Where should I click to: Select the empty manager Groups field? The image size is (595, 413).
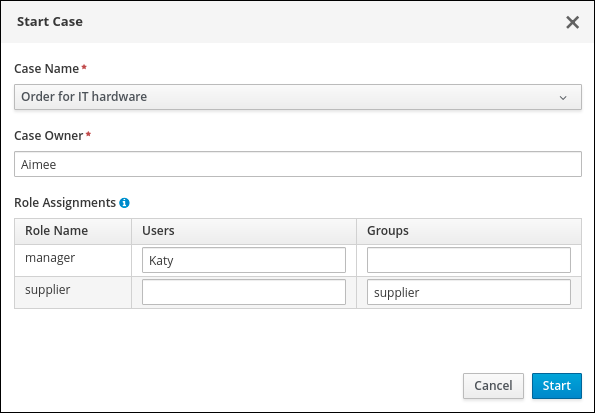[469, 260]
